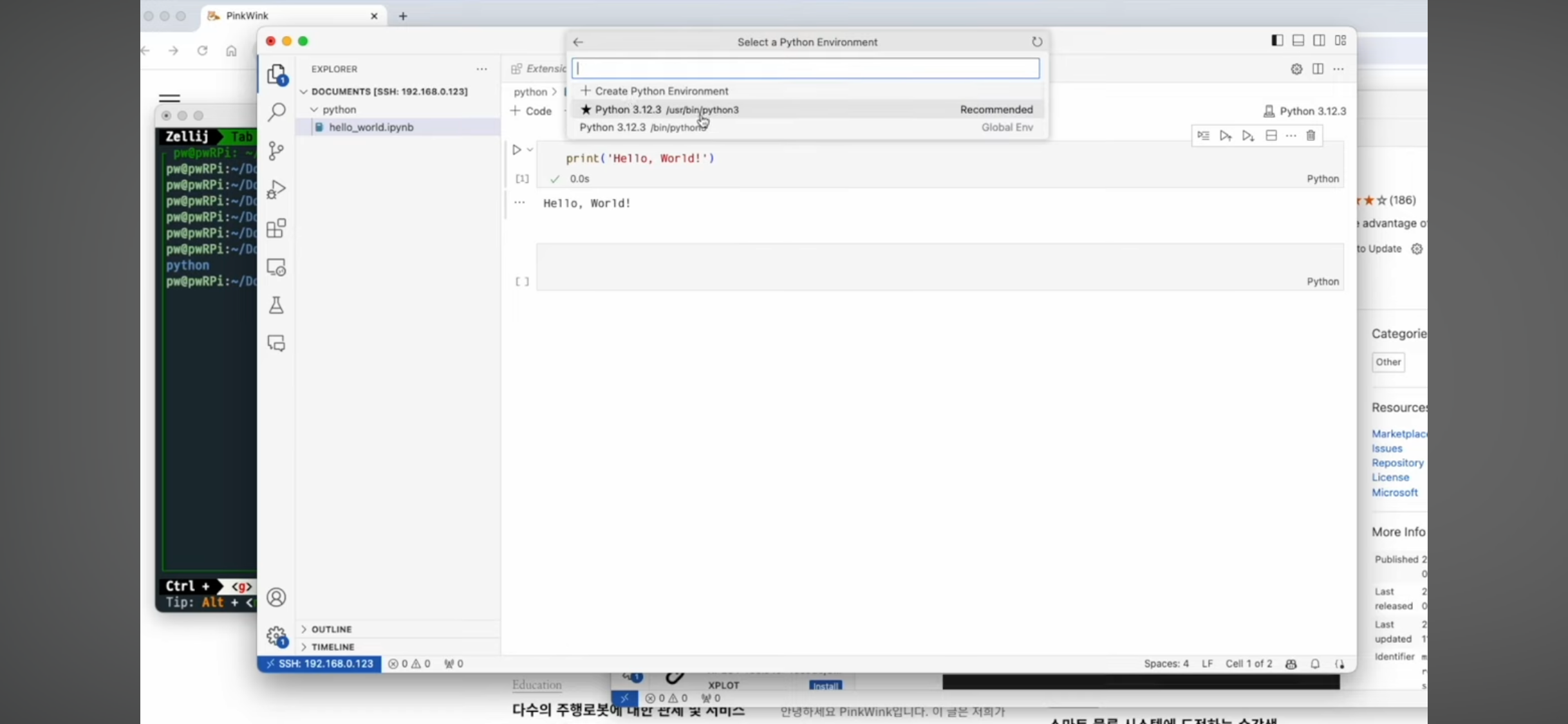The height and width of the screenshot is (724, 1568).
Task: Expand the TIMELINE section
Action: coord(333,647)
